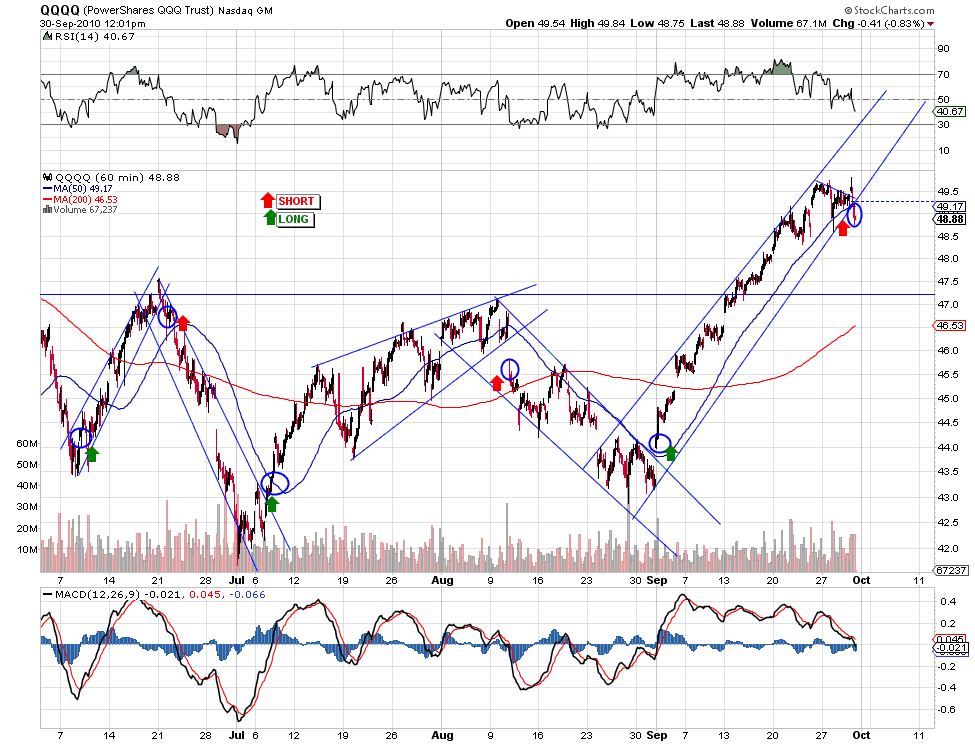Click the 49.17 price tag on the right axis
Image resolution: width=975 pixels, height=744 pixels.
951,207
